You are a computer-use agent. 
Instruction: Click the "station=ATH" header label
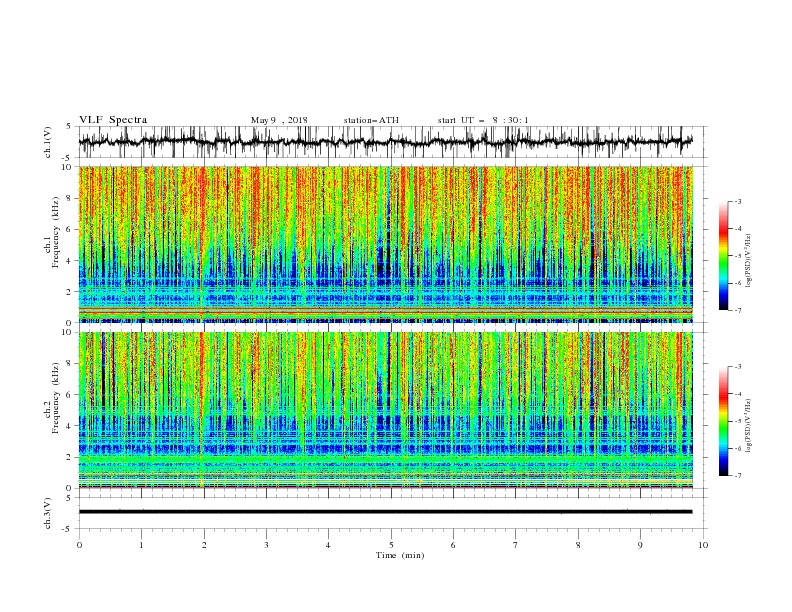tap(371, 120)
